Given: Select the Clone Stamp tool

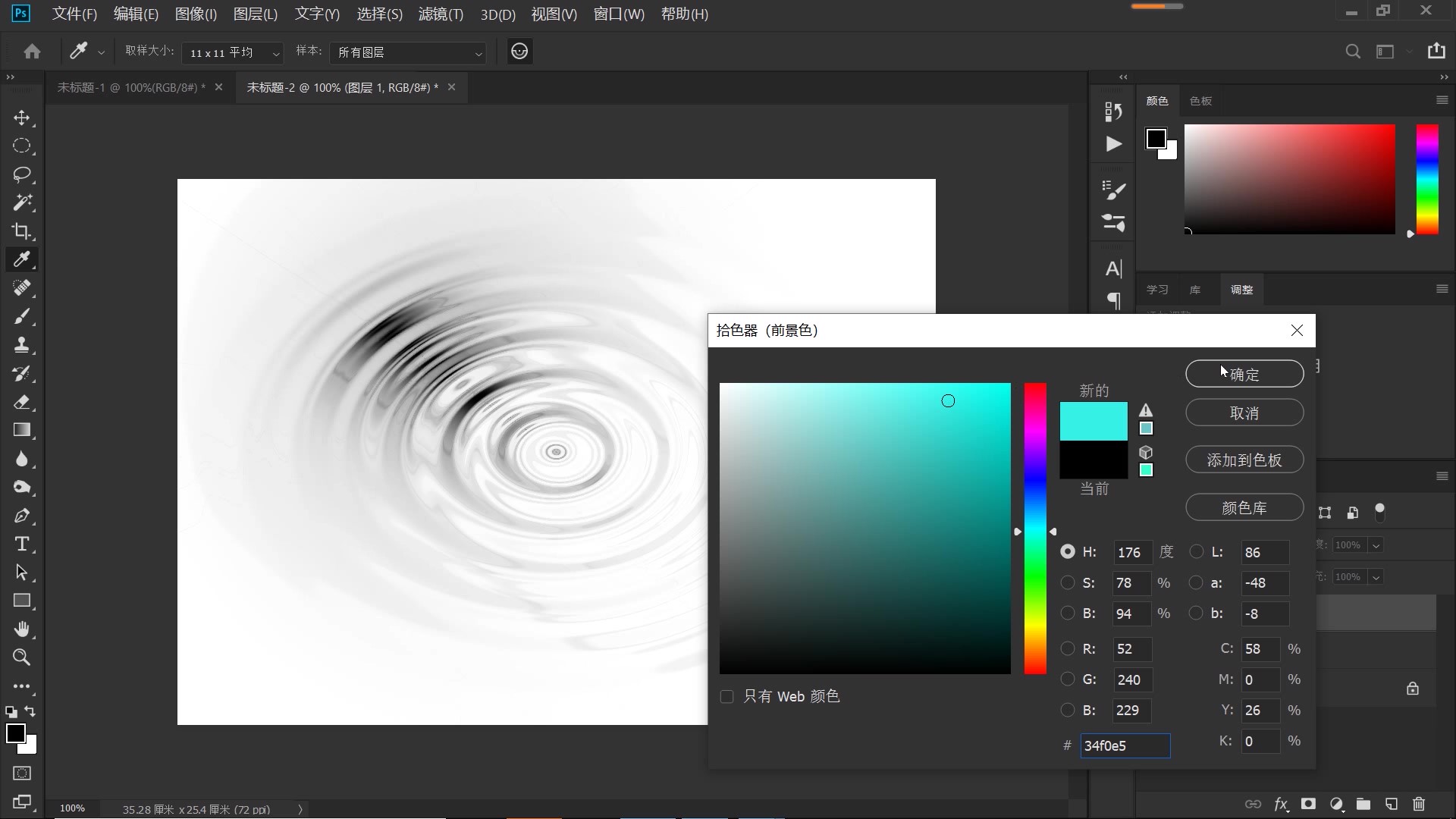Looking at the screenshot, I should pyautogui.click(x=21, y=345).
